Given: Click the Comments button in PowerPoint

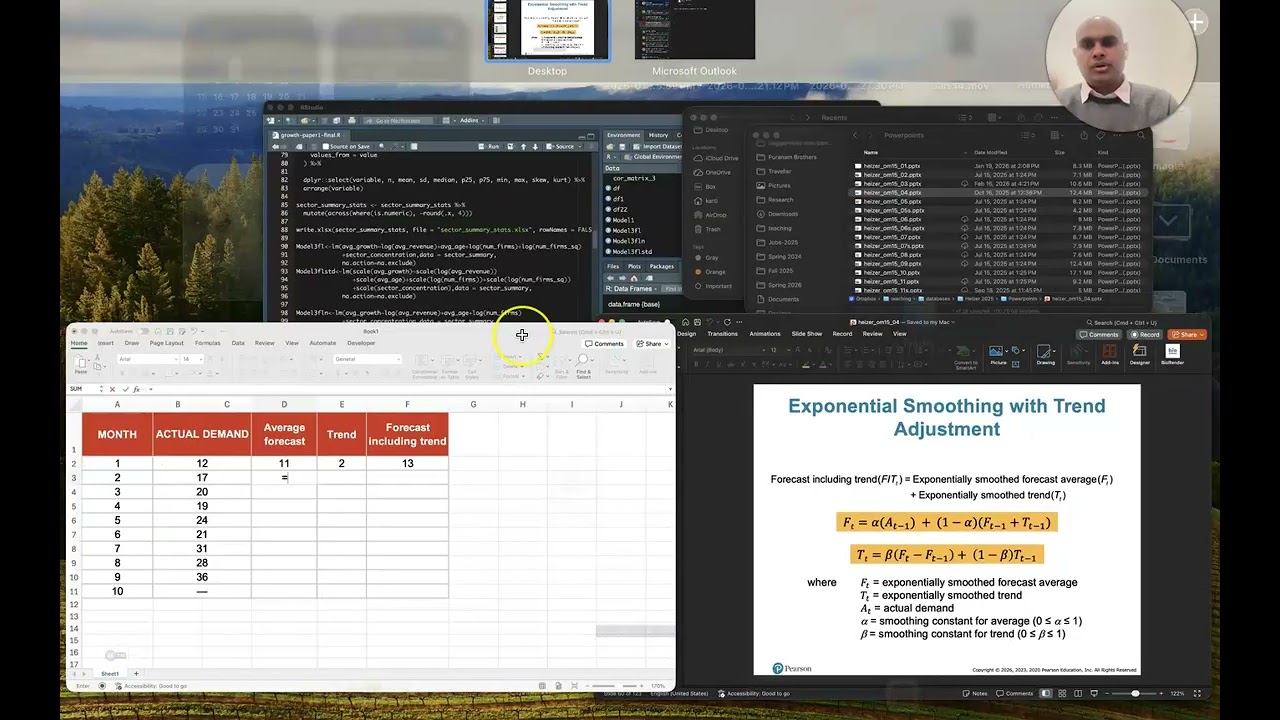Looking at the screenshot, I should pyautogui.click(x=1099, y=334).
